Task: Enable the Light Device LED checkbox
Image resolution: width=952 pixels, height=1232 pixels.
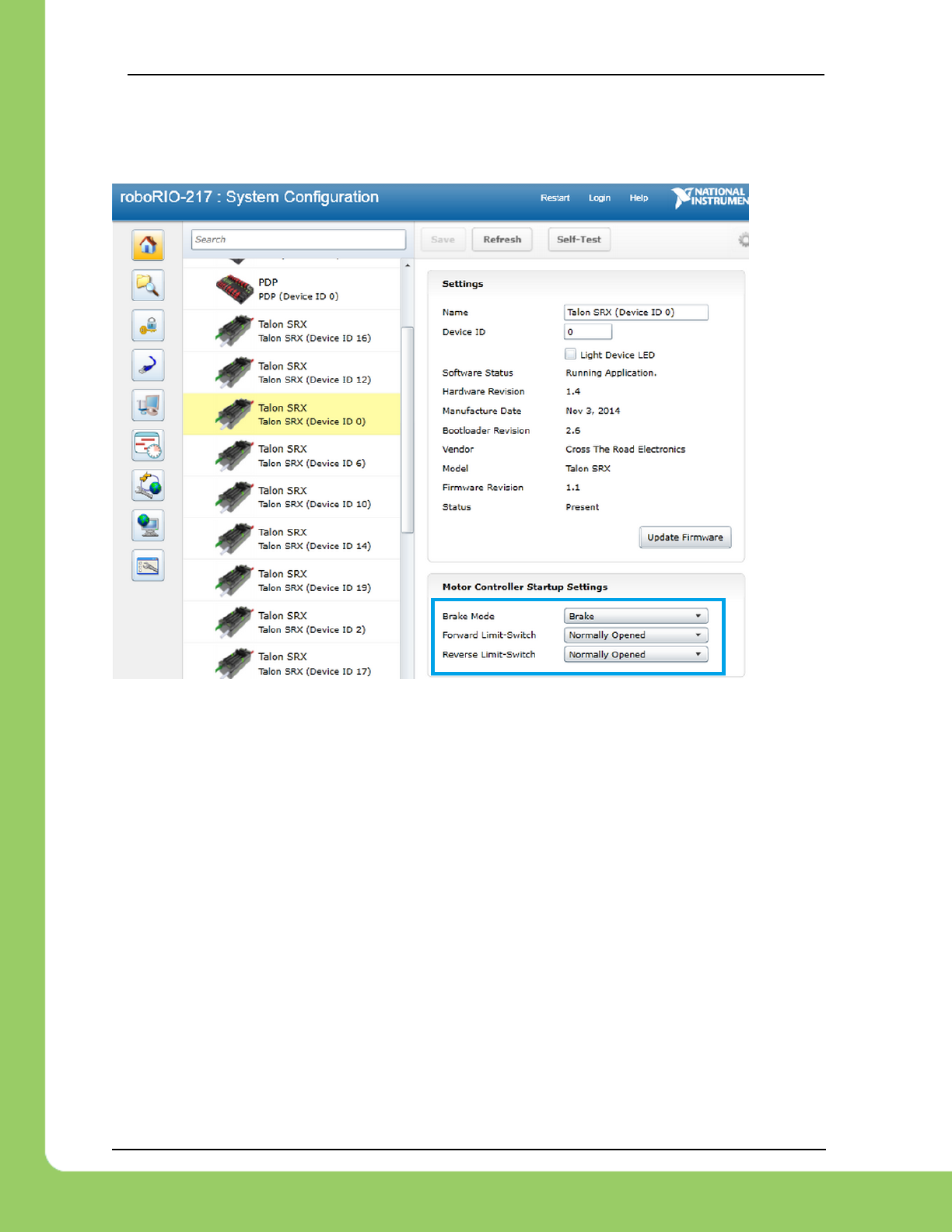Action: [571, 354]
